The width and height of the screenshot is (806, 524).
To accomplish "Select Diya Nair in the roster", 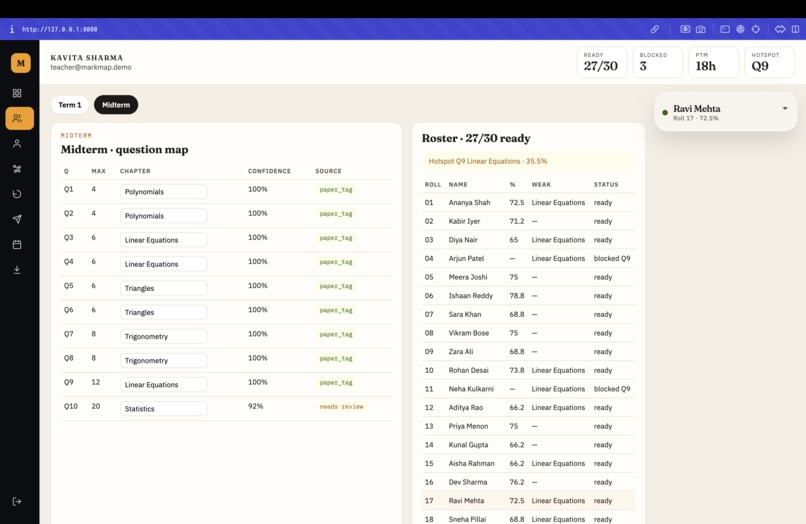I will [528, 240].
